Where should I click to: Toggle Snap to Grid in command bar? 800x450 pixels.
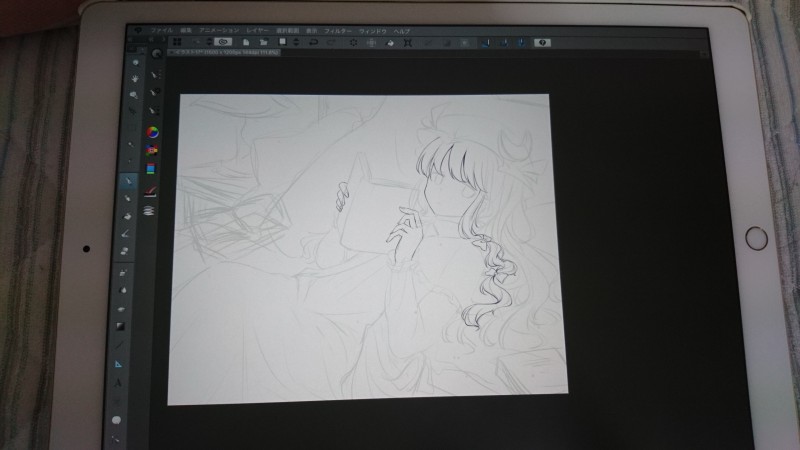(521, 43)
